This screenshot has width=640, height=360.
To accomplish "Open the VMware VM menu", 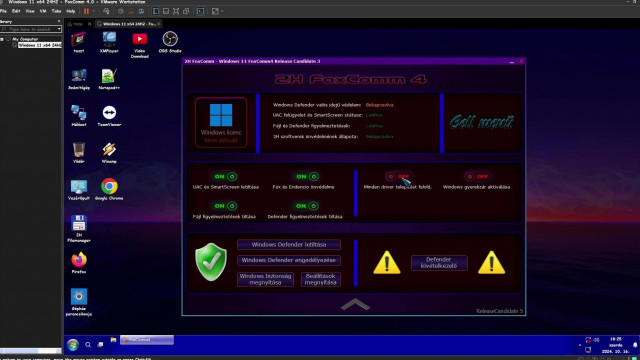I will [x=43, y=11].
